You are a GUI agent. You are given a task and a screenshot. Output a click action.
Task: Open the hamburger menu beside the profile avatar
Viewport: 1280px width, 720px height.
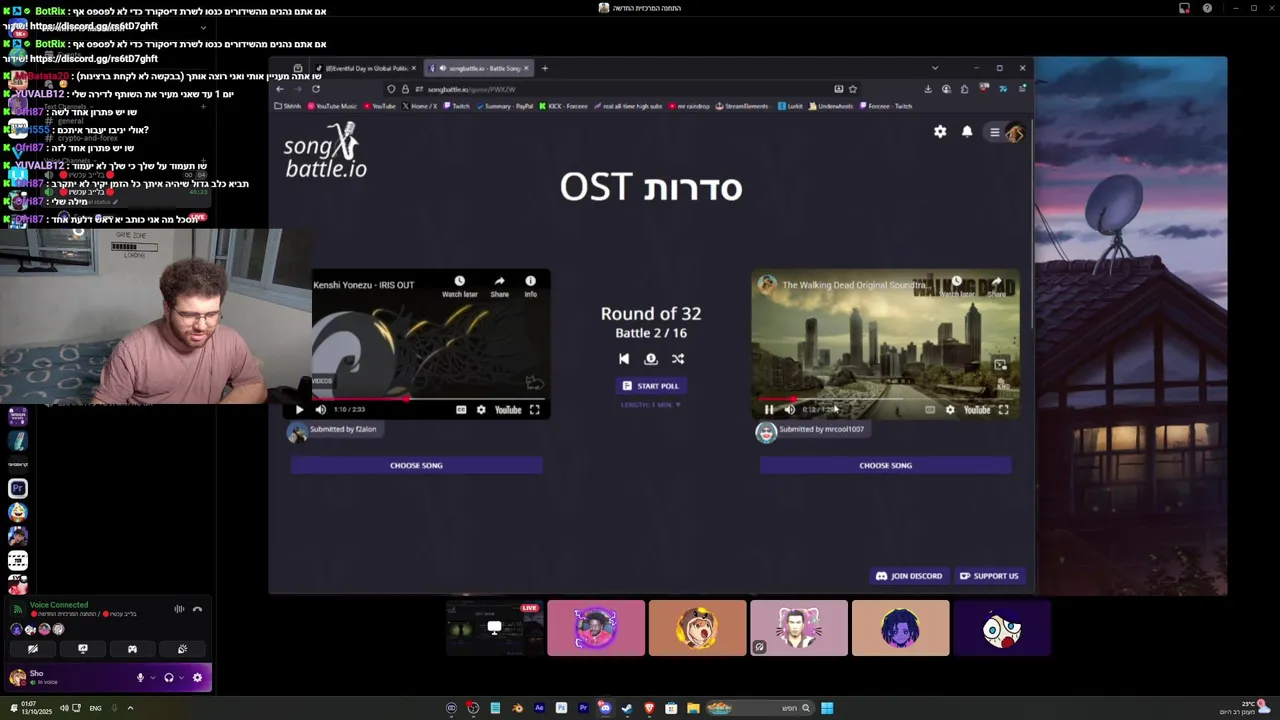coord(995,132)
